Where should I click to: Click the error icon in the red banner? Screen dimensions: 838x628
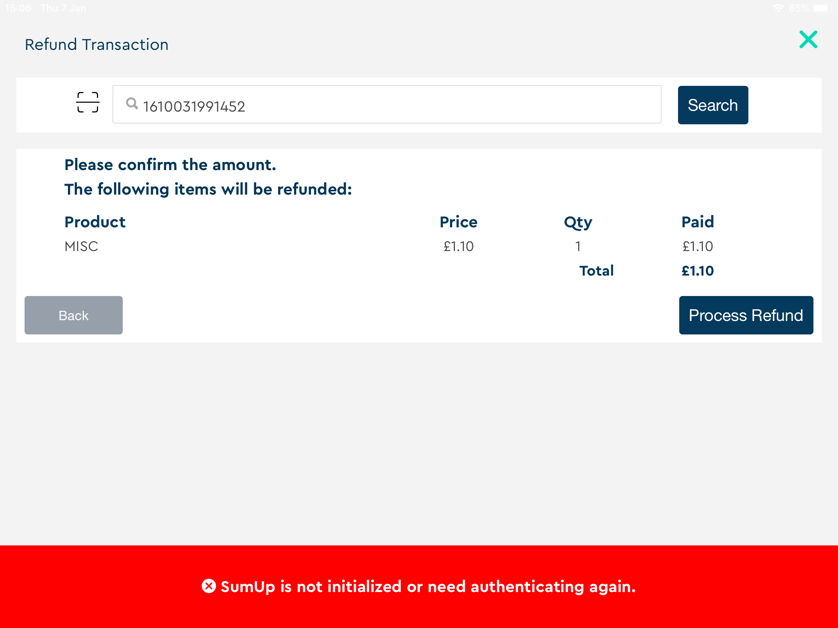(210, 587)
